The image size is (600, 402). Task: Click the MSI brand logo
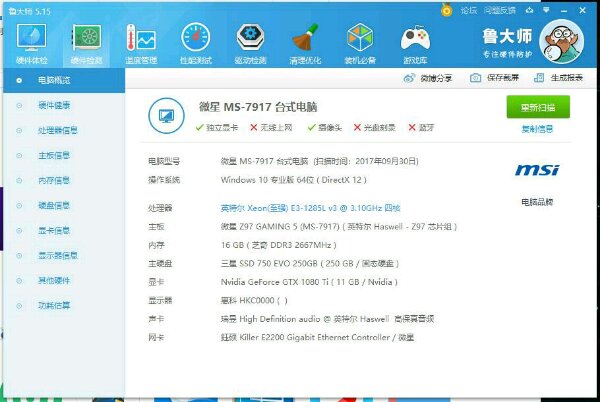[537, 170]
